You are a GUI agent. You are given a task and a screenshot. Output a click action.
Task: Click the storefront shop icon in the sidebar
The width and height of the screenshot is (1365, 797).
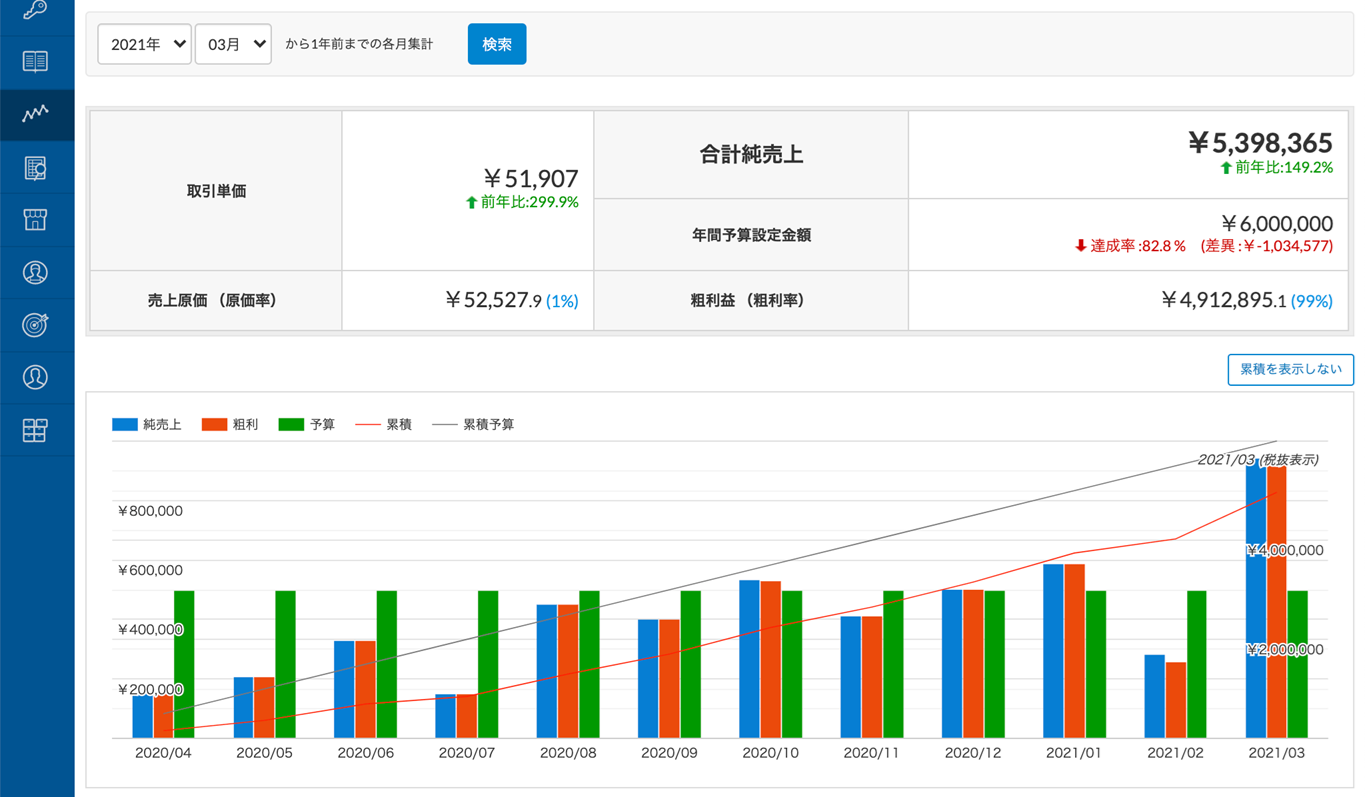[x=35, y=220]
